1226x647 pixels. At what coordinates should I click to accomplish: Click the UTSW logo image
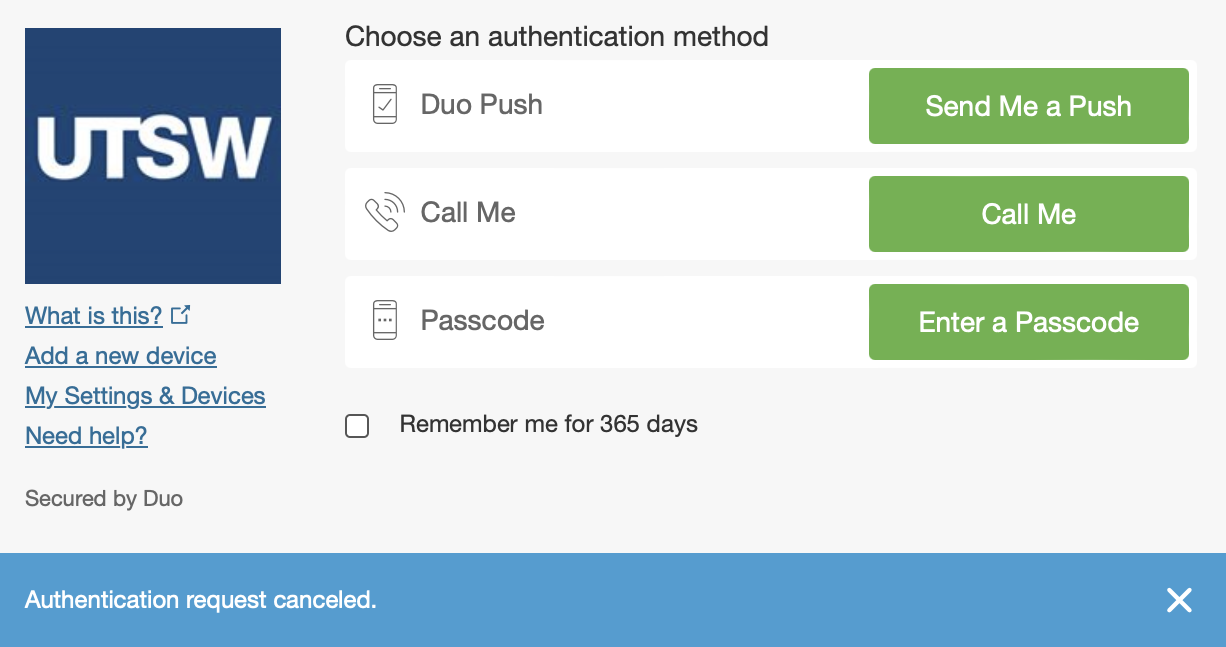[153, 156]
